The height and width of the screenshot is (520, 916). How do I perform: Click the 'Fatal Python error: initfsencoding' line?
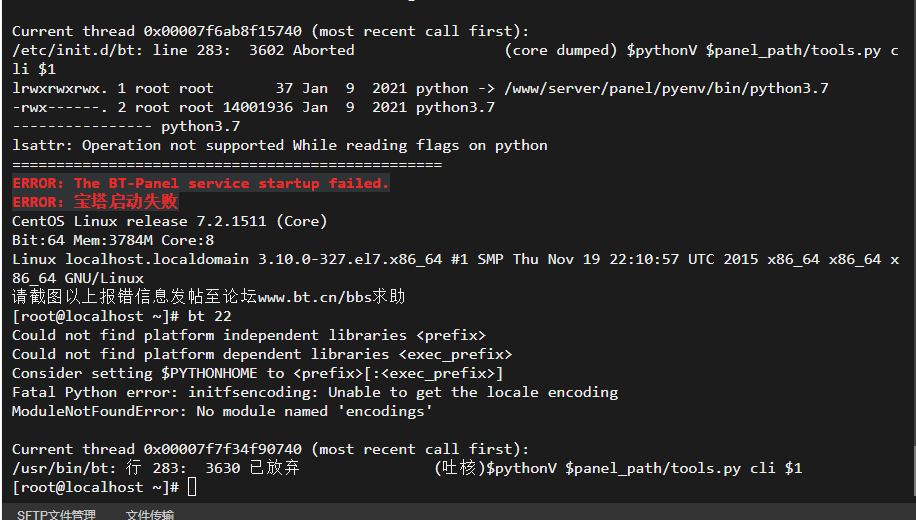point(315,392)
